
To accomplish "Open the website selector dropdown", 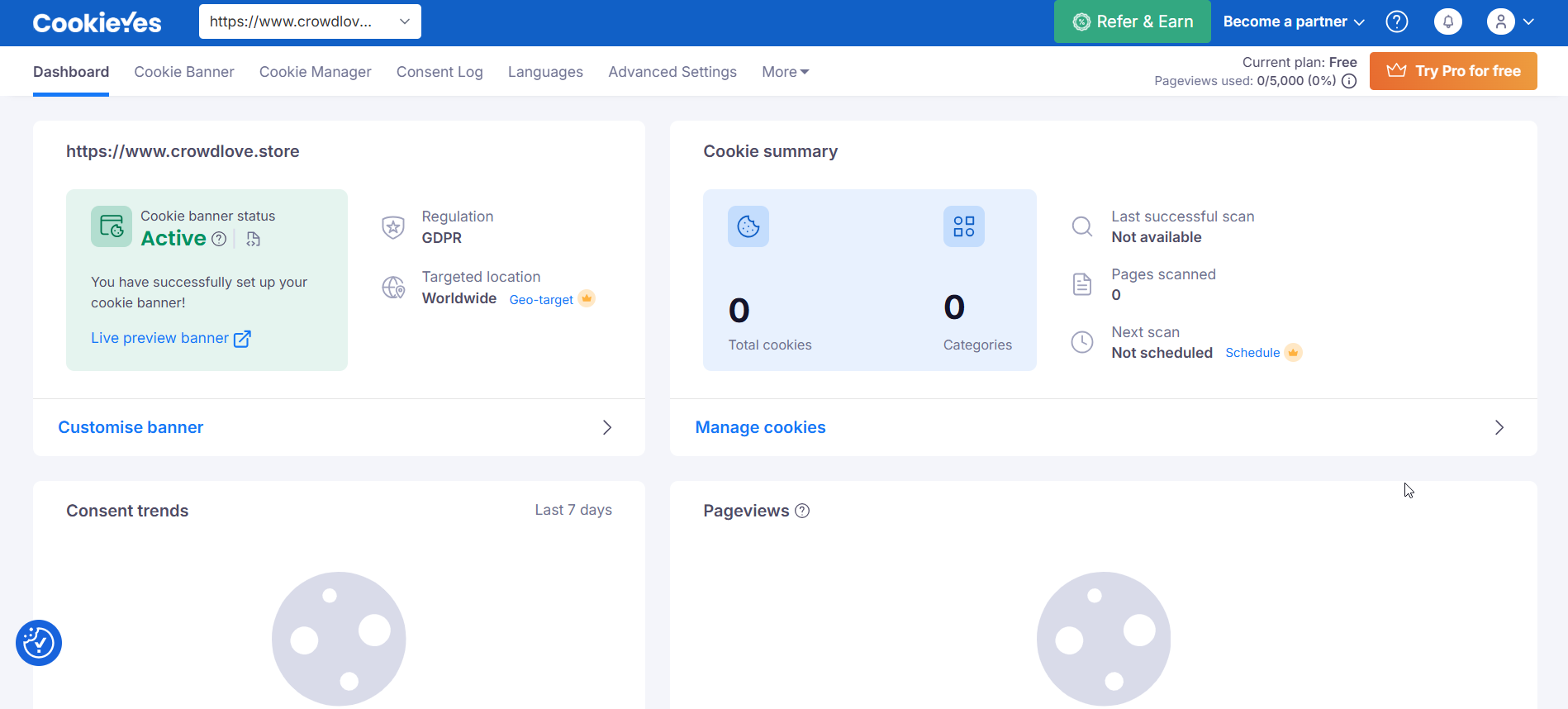I will coord(310,21).
